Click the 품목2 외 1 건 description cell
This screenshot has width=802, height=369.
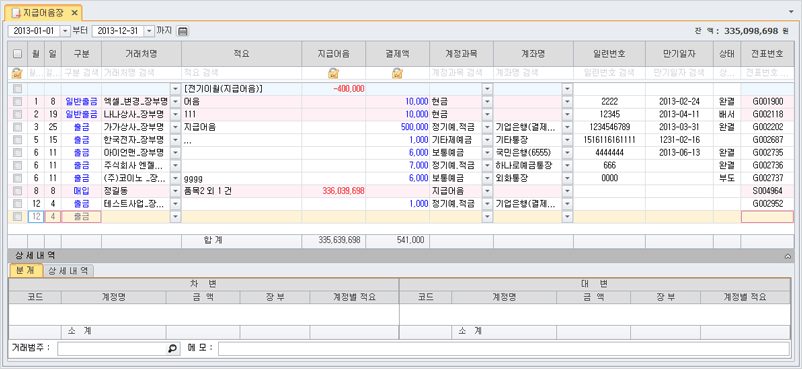[x=241, y=191]
